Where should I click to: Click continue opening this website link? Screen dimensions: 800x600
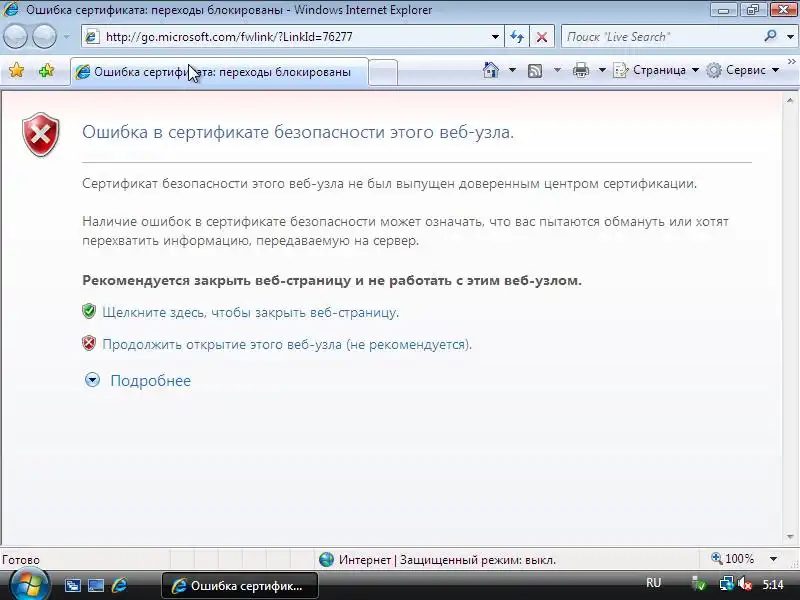[x=287, y=344]
